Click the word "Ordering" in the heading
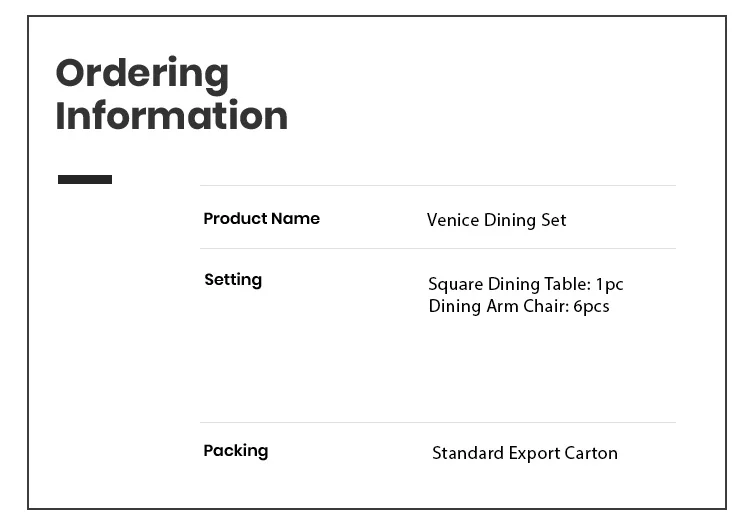This screenshot has width=750, height=522. [x=142, y=75]
